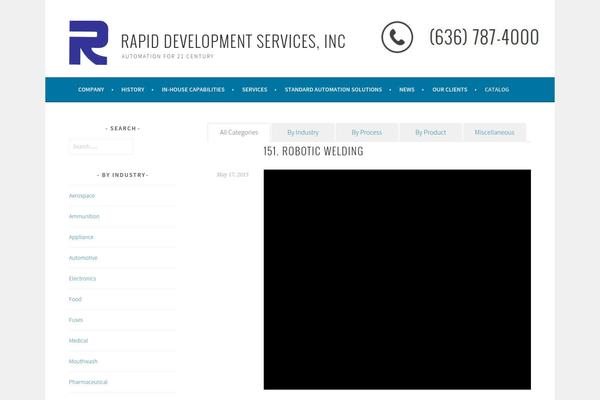600x400 pixels.
Task: Open the Aerospace industry link
Action: [82, 196]
